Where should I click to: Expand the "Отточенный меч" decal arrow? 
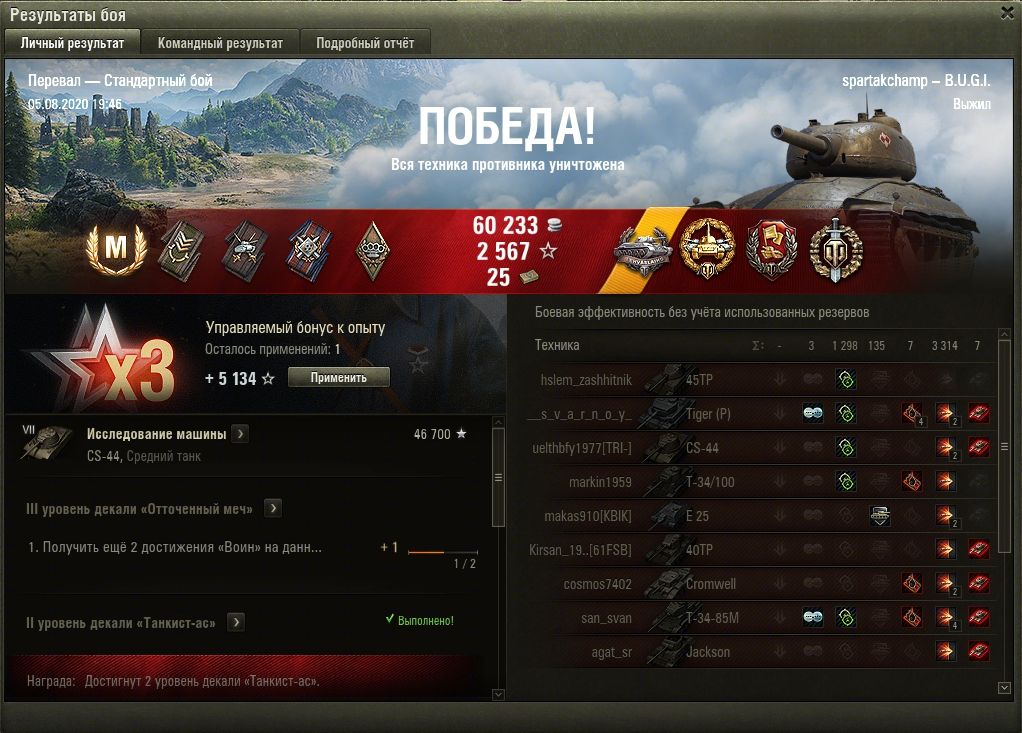(273, 508)
